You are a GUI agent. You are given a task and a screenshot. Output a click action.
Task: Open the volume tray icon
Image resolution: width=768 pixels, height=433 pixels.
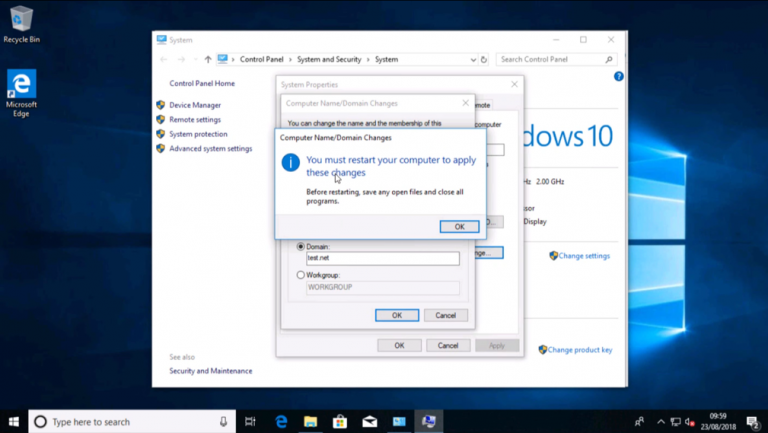tap(690, 422)
